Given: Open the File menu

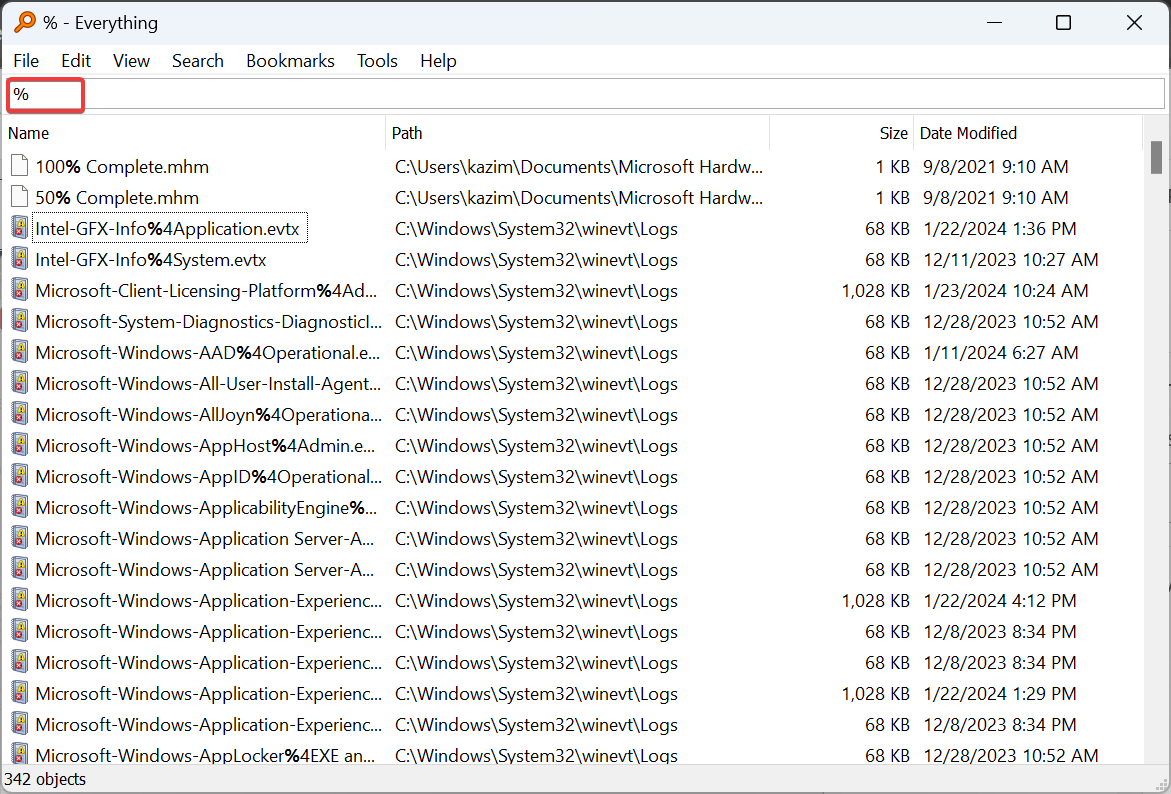Looking at the screenshot, I should (26, 61).
